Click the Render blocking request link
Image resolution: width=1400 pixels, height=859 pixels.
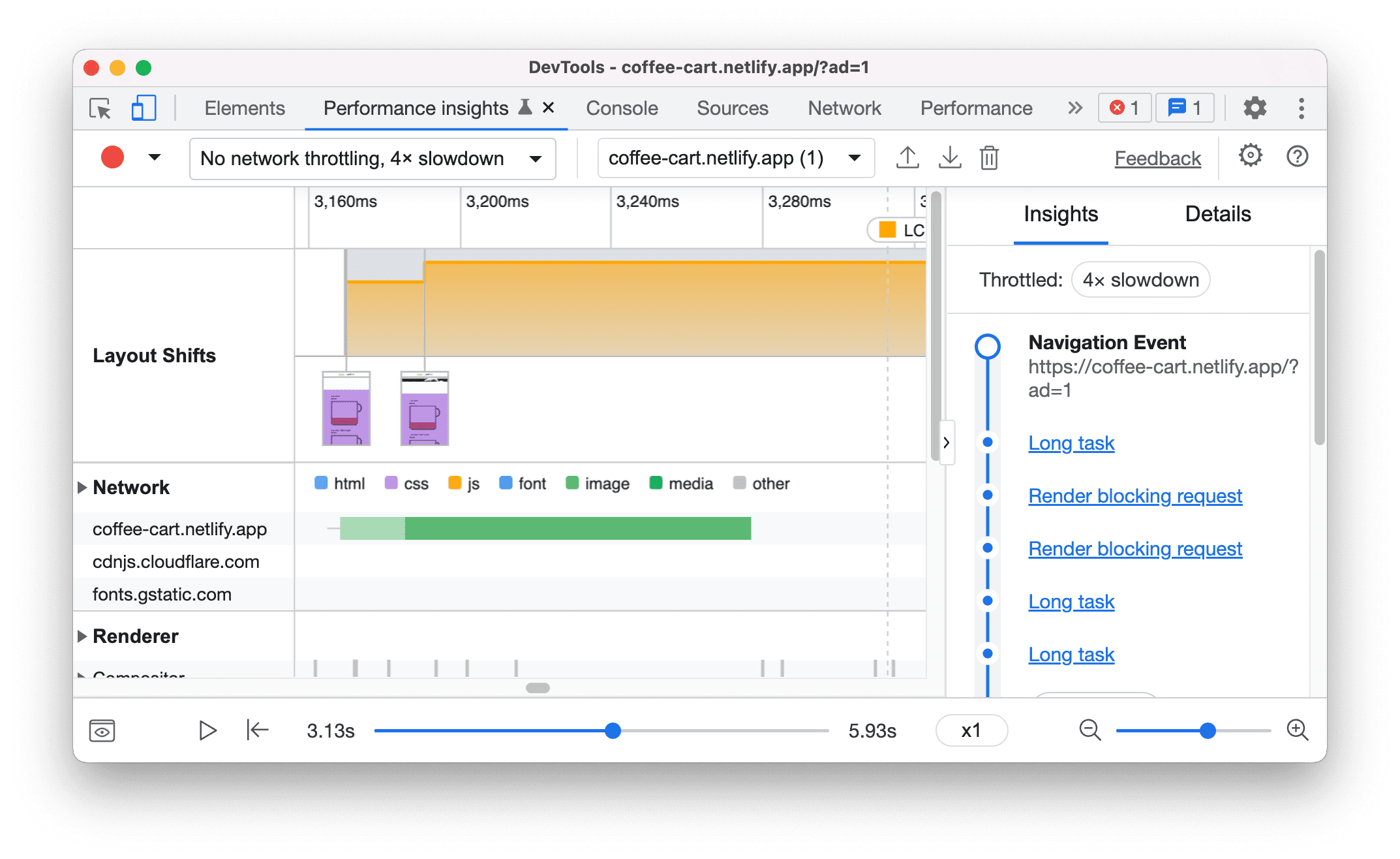point(1137,495)
